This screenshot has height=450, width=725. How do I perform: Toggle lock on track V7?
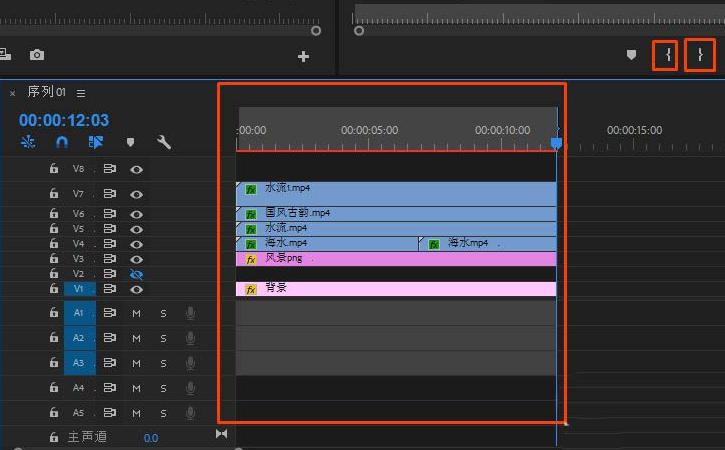pos(54,193)
